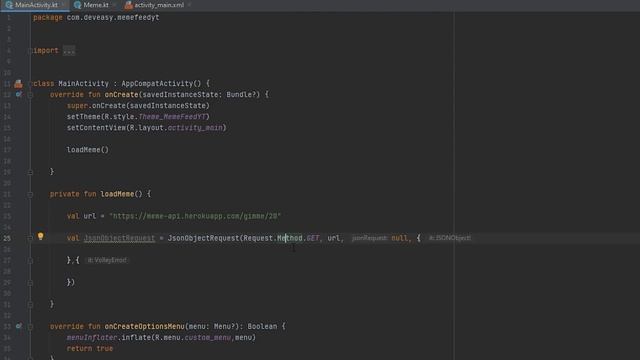The width and height of the screenshot is (640, 360).
Task: Click loadMeme in private fun declaration
Action: click(x=117, y=194)
